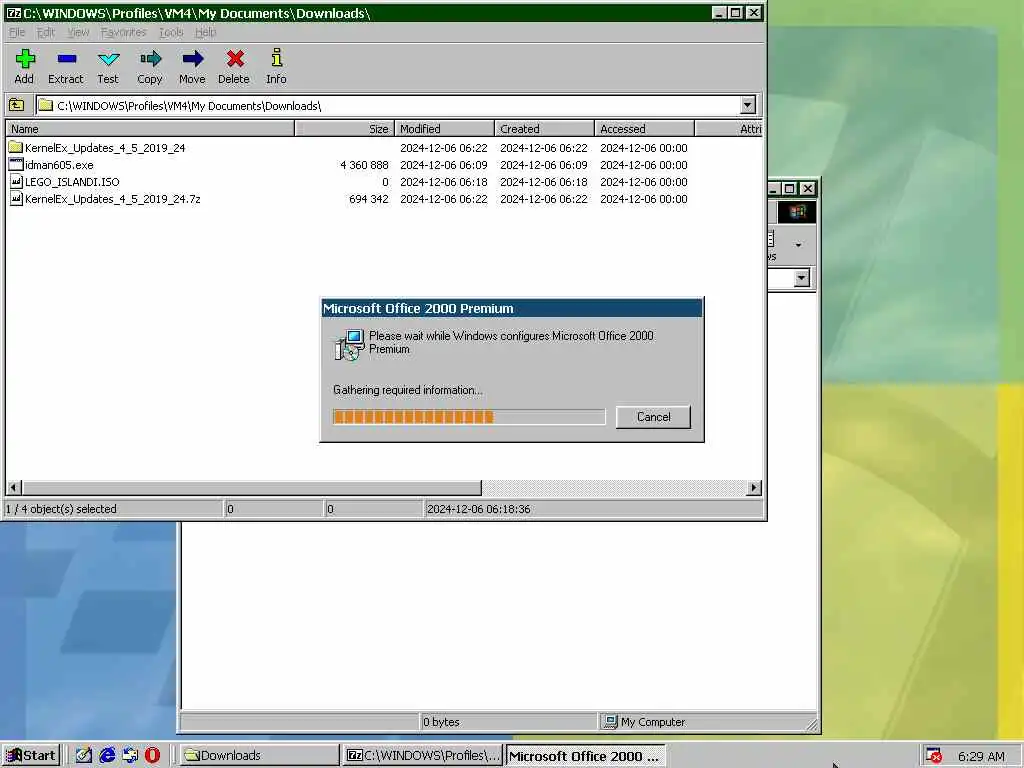Select the idman605.exe file name

point(59,165)
